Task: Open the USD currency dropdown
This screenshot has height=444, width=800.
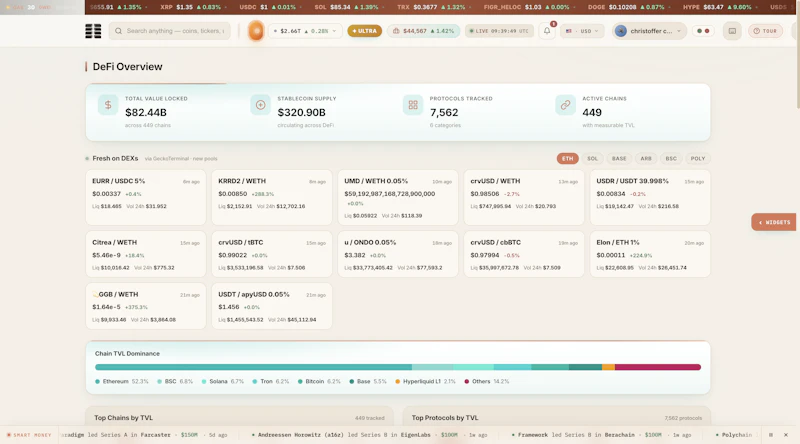Action: coord(582,31)
